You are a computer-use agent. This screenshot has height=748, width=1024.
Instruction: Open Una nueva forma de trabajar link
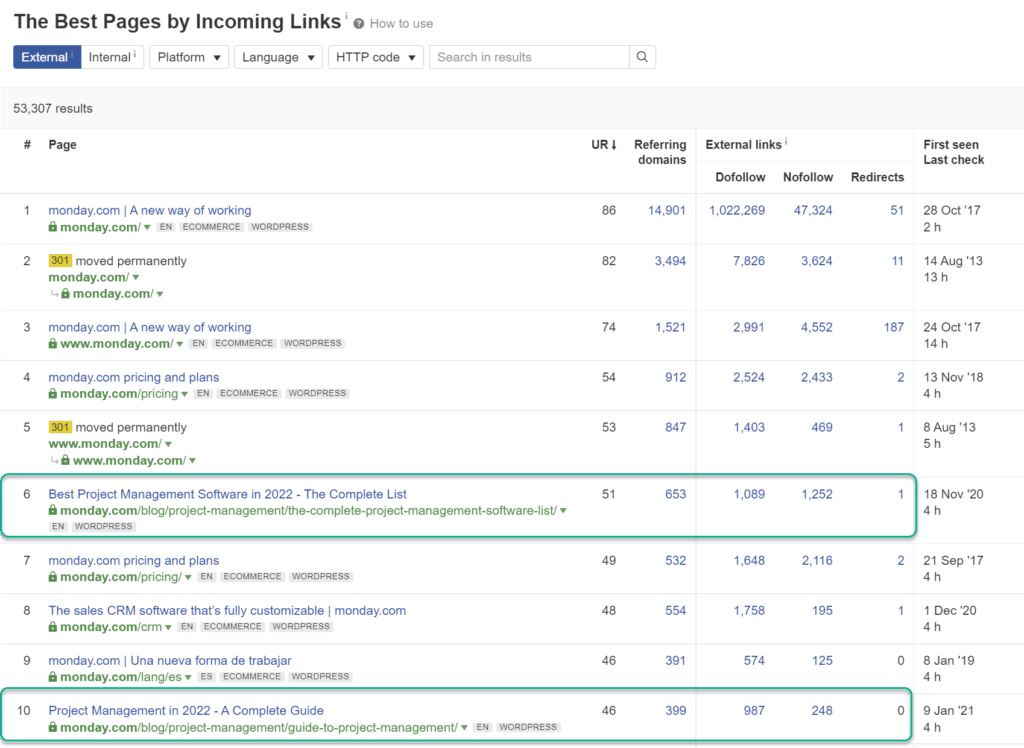tap(170, 660)
